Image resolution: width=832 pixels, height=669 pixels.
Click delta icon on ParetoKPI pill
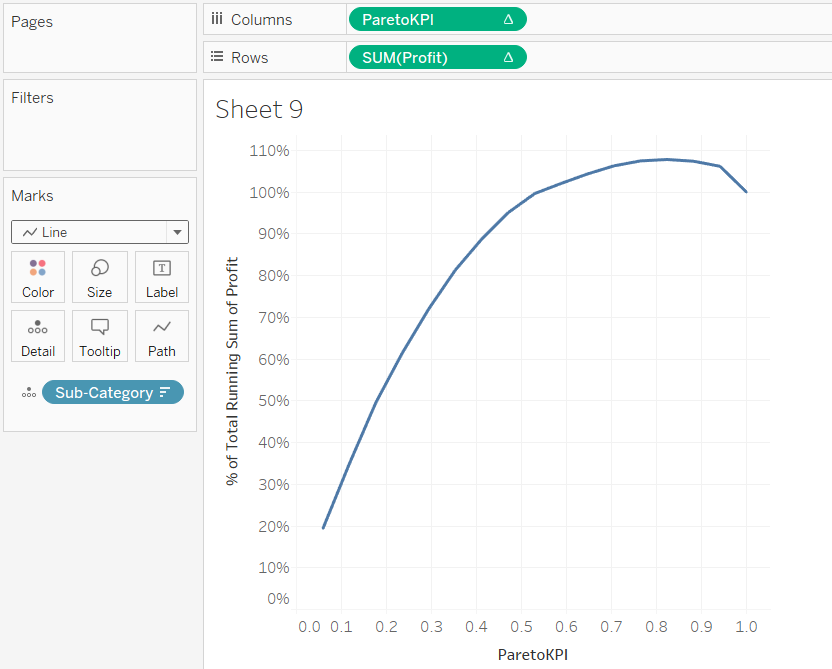508,20
